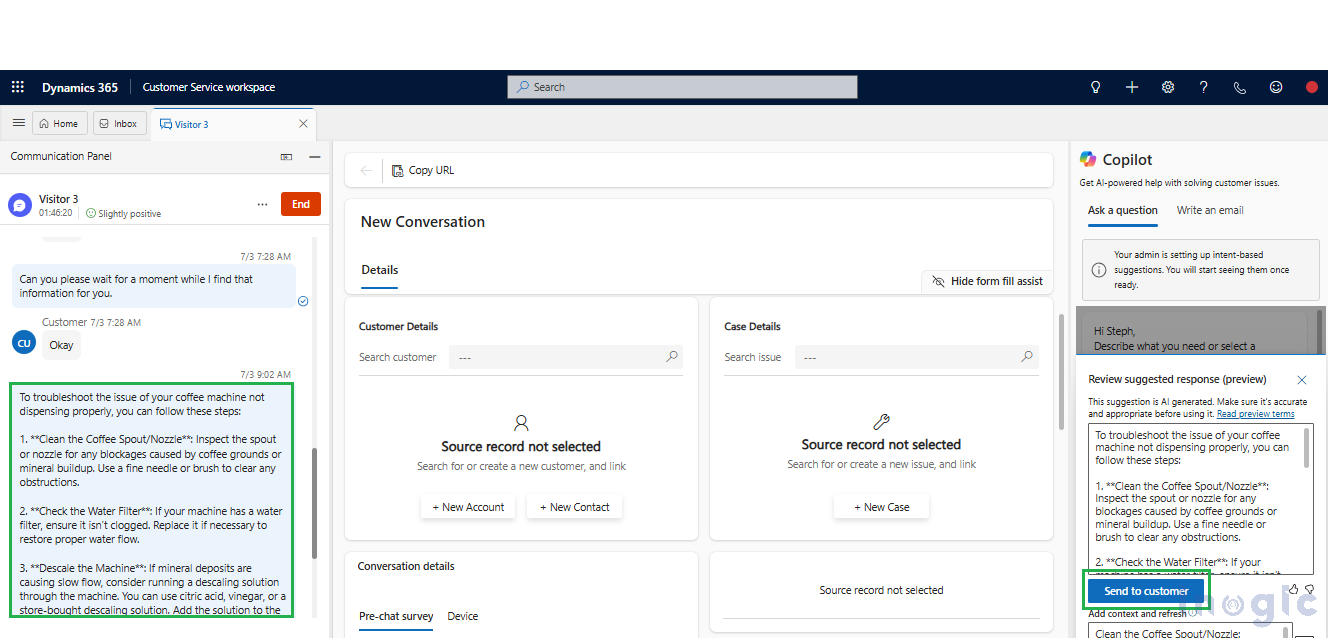The height and width of the screenshot is (638, 1328).
Task: Create a New Case
Action: (881, 507)
